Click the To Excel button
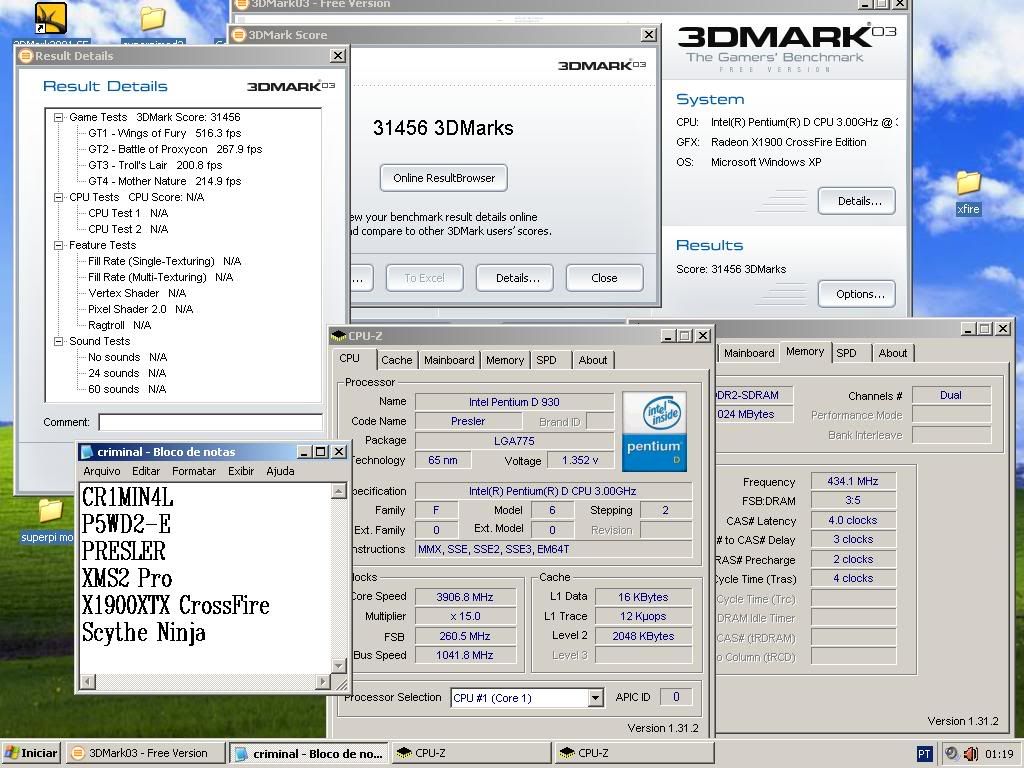Viewport: 1024px width, 768px height. (x=424, y=278)
